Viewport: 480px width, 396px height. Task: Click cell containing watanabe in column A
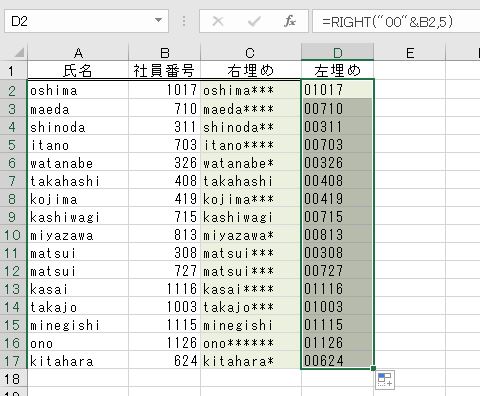coord(78,162)
